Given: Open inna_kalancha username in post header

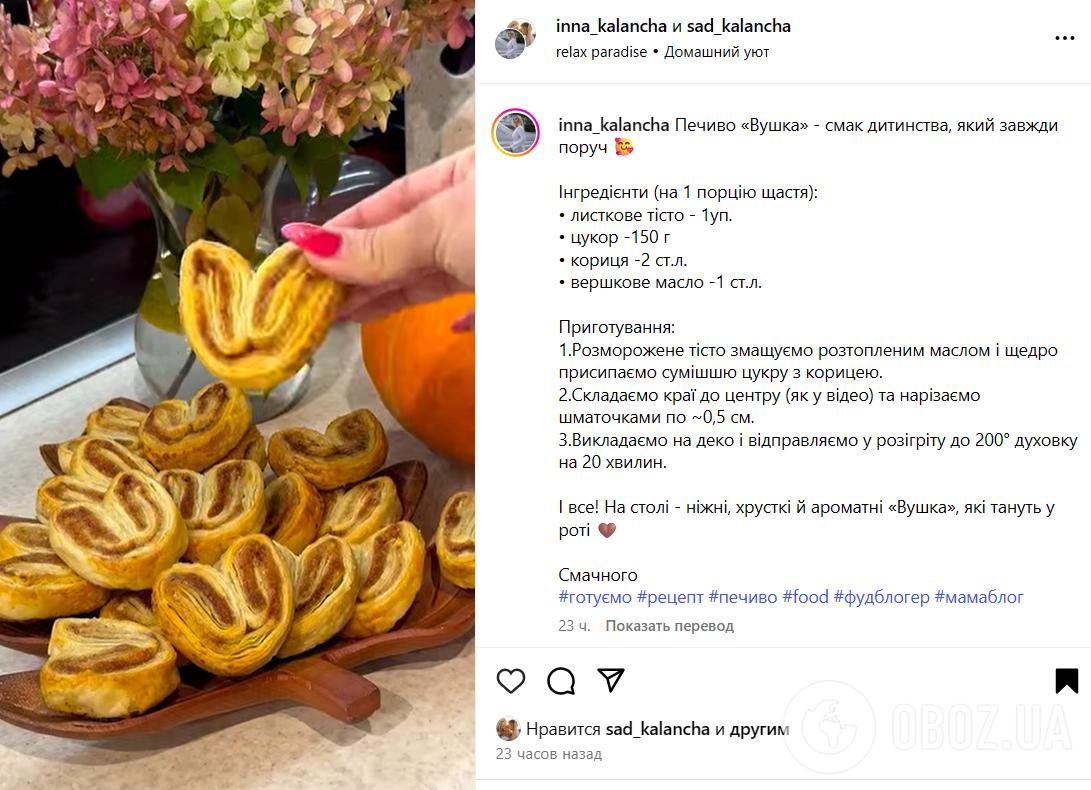Looking at the screenshot, I should click(x=611, y=26).
